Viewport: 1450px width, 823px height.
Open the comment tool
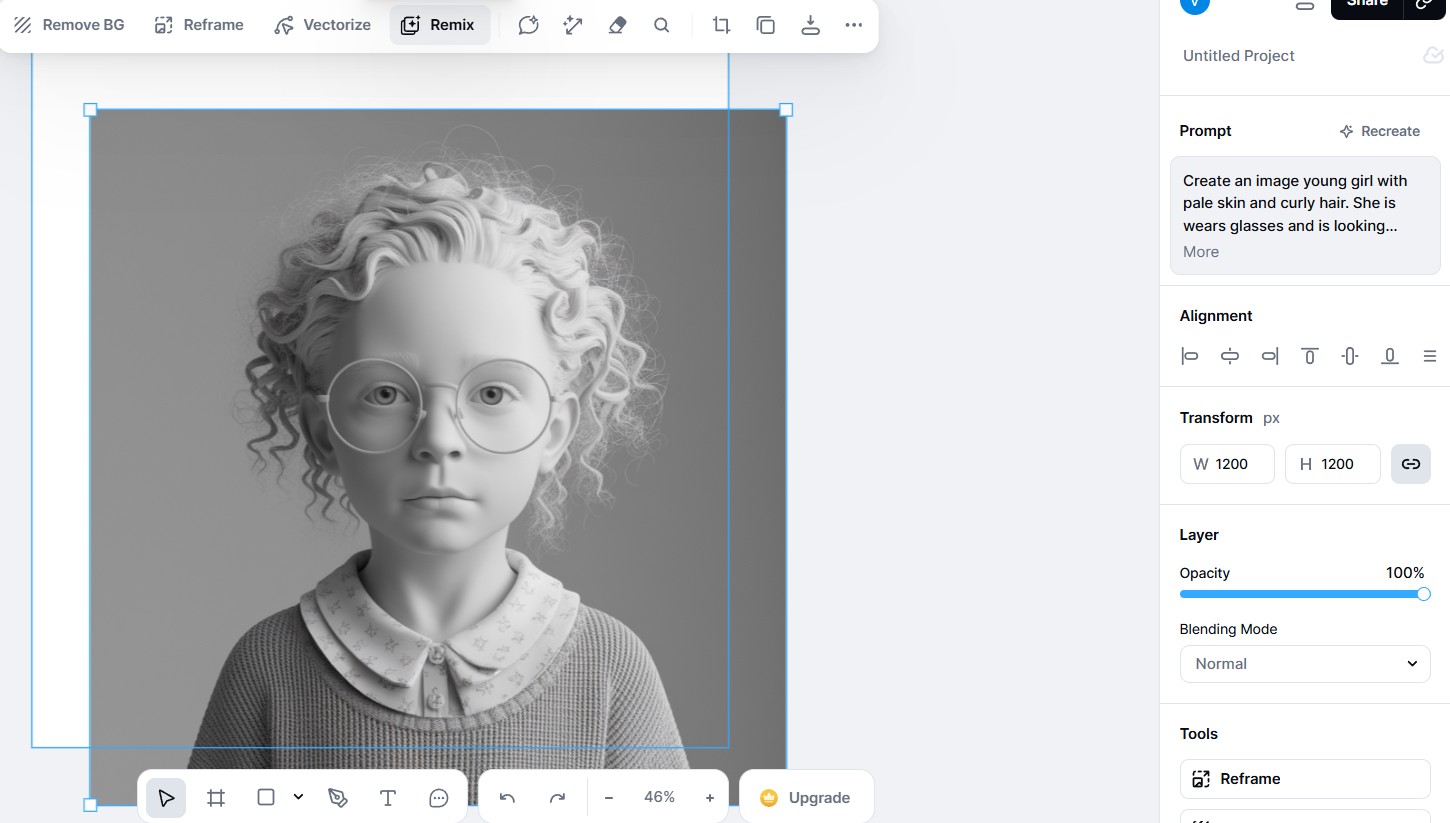tap(438, 797)
